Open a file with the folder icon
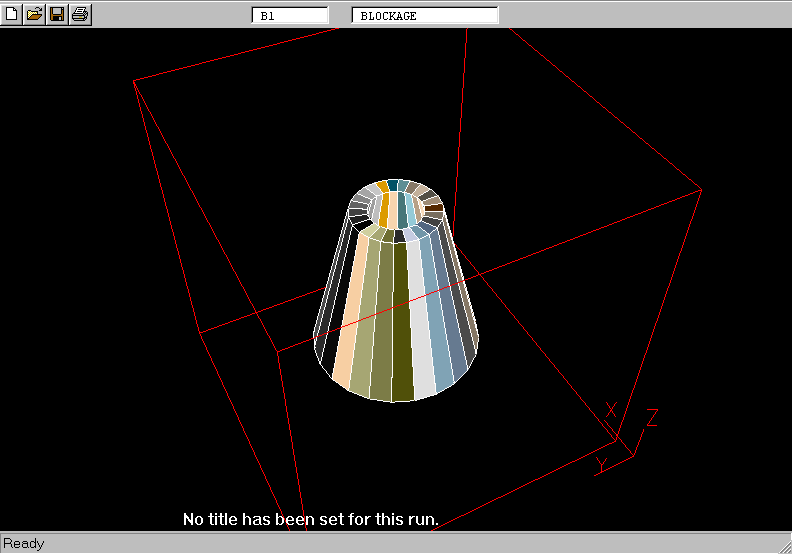The image size is (792, 554). tap(34, 14)
